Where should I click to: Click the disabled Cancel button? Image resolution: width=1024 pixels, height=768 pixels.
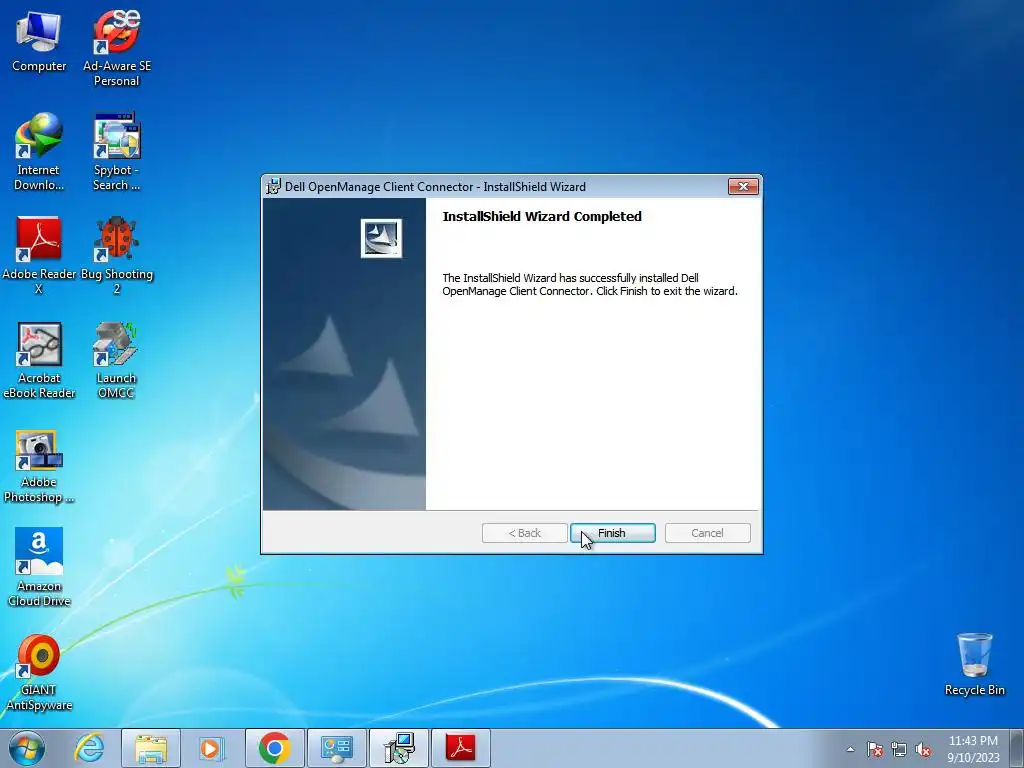pyautogui.click(x=707, y=533)
